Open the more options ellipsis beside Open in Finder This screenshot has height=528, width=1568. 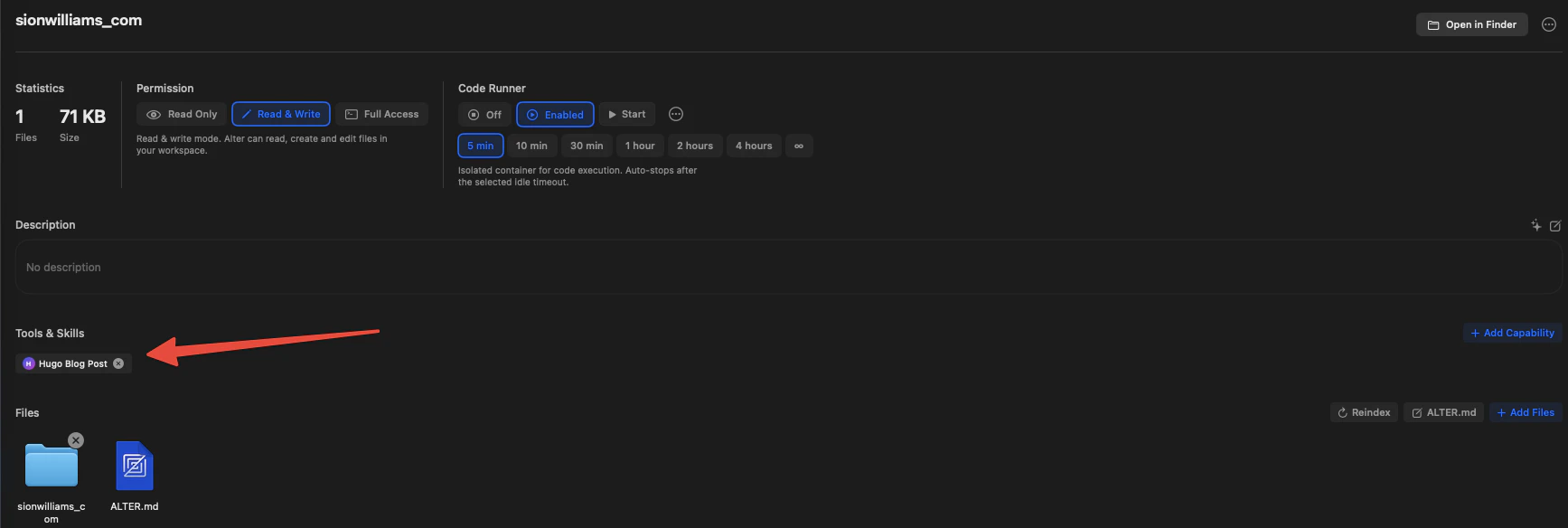[x=1549, y=24]
